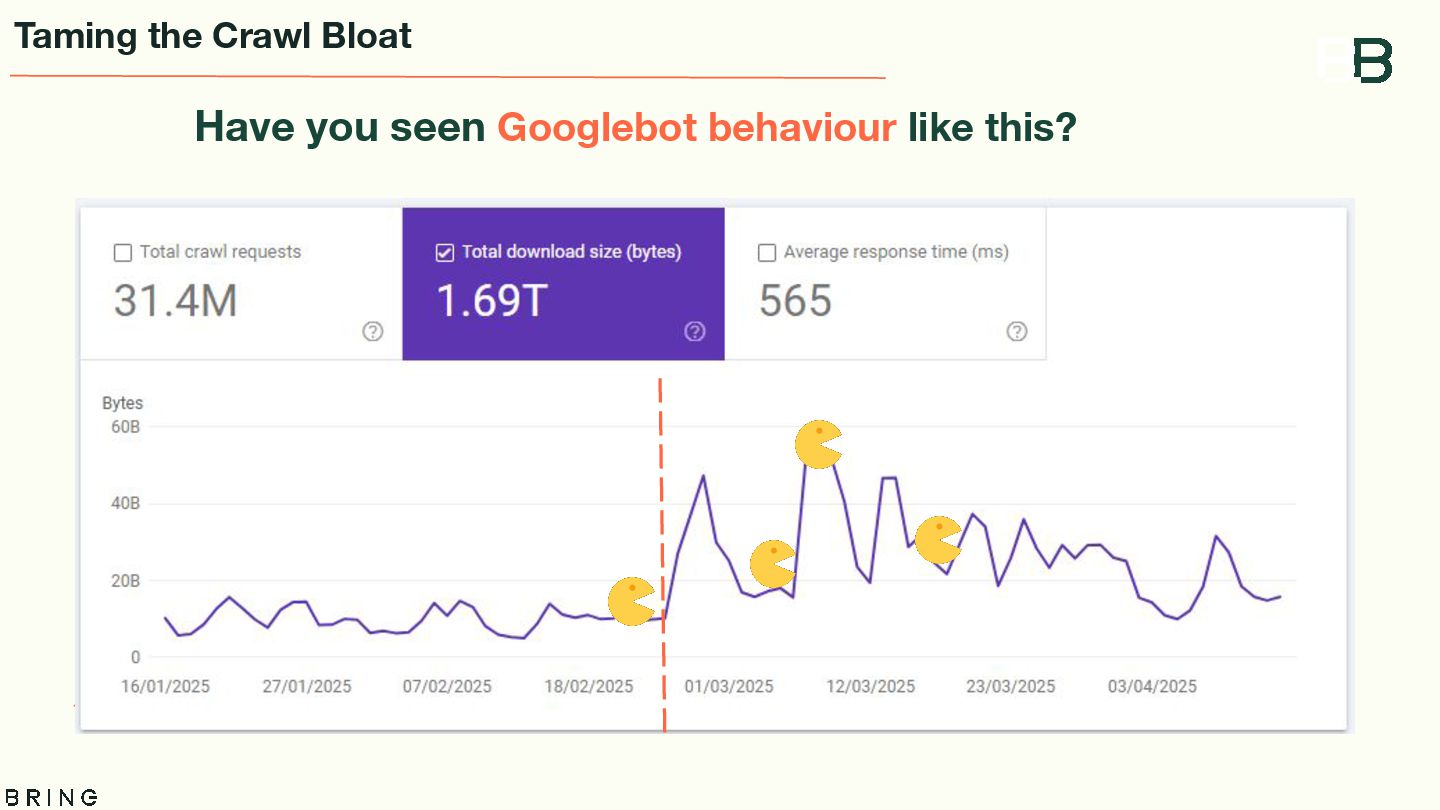The width and height of the screenshot is (1440, 810).
Task: Click the help icon for Total download size
Action: click(695, 332)
